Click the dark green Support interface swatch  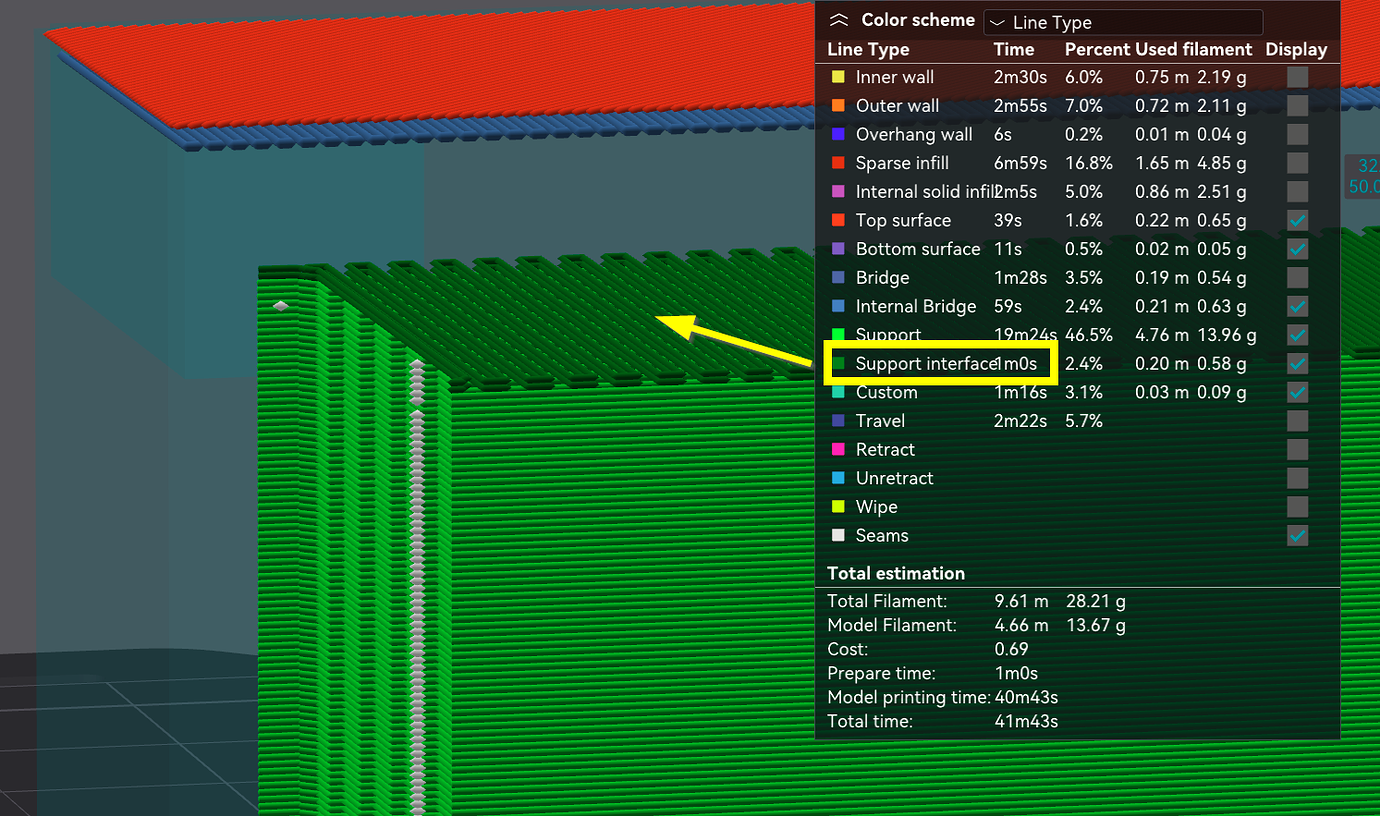(x=838, y=364)
